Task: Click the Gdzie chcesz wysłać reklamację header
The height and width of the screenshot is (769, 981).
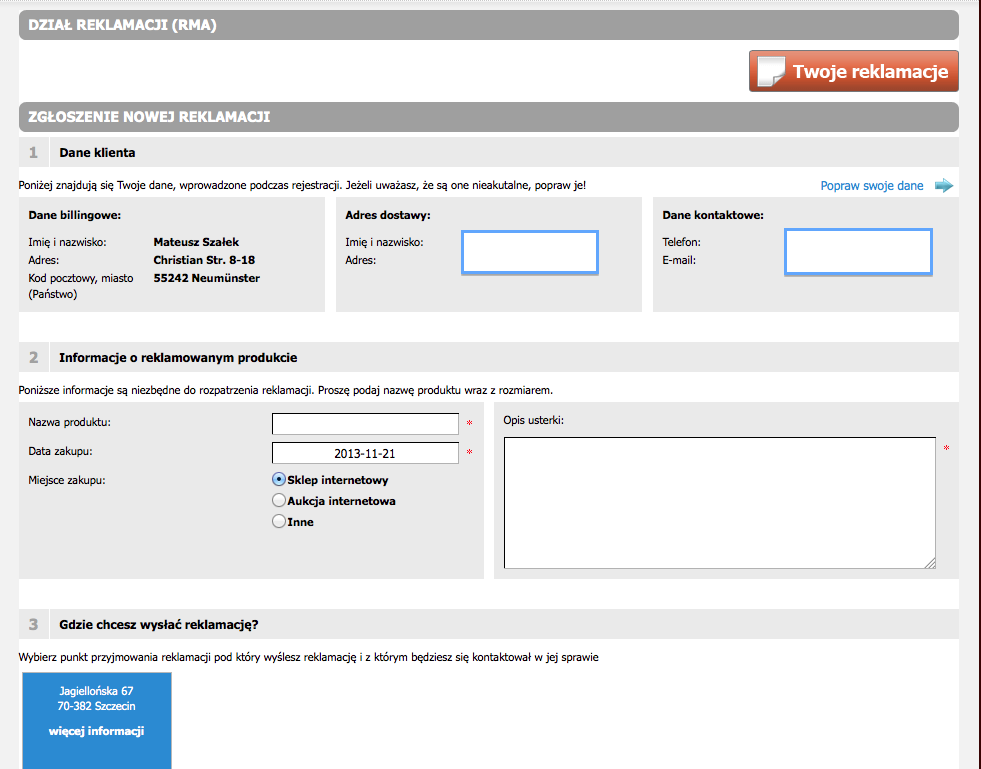Action: (159, 625)
